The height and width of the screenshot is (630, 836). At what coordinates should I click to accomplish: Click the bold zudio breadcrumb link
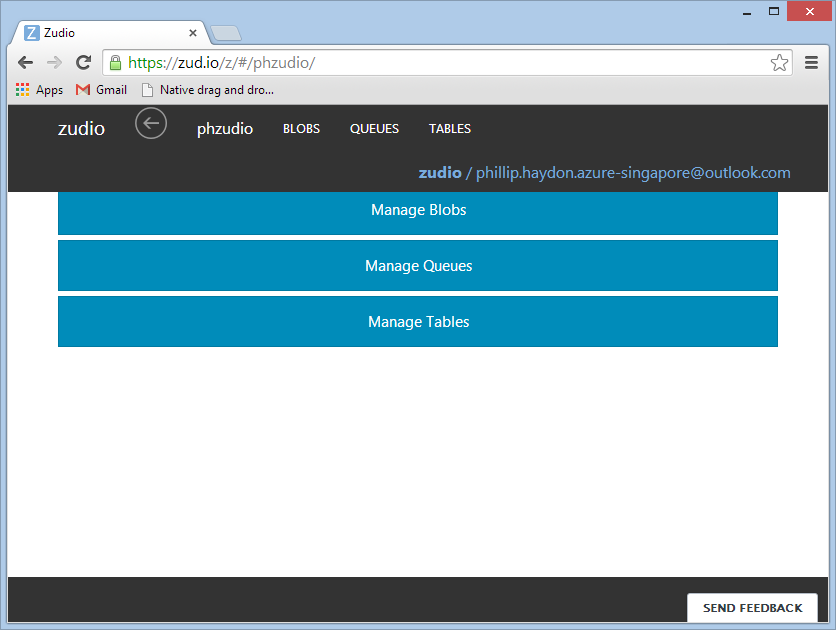[440, 173]
